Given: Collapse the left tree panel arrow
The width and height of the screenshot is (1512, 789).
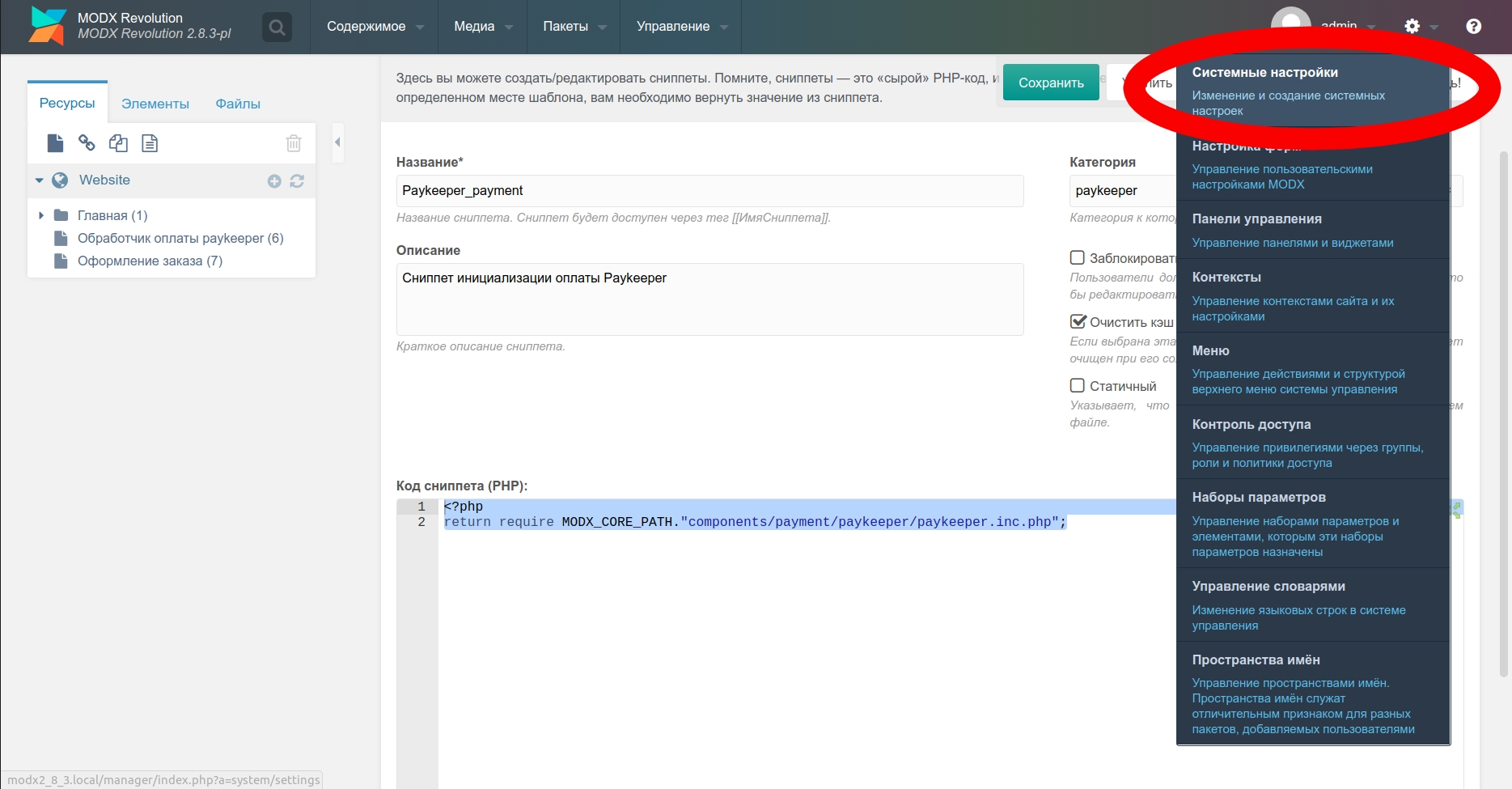Looking at the screenshot, I should coord(337,142).
